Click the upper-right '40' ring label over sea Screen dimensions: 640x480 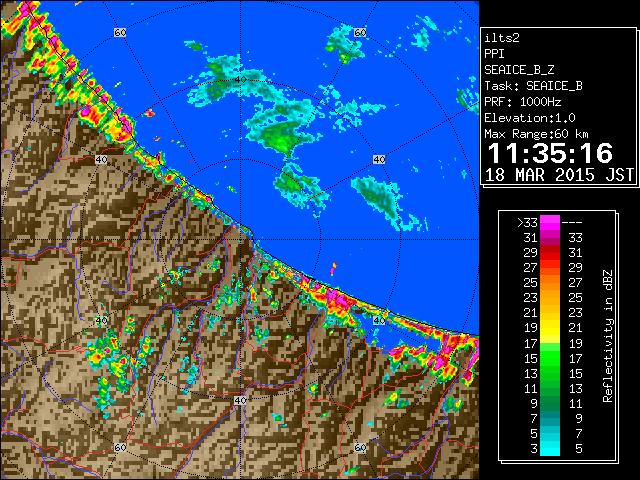click(379, 160)
